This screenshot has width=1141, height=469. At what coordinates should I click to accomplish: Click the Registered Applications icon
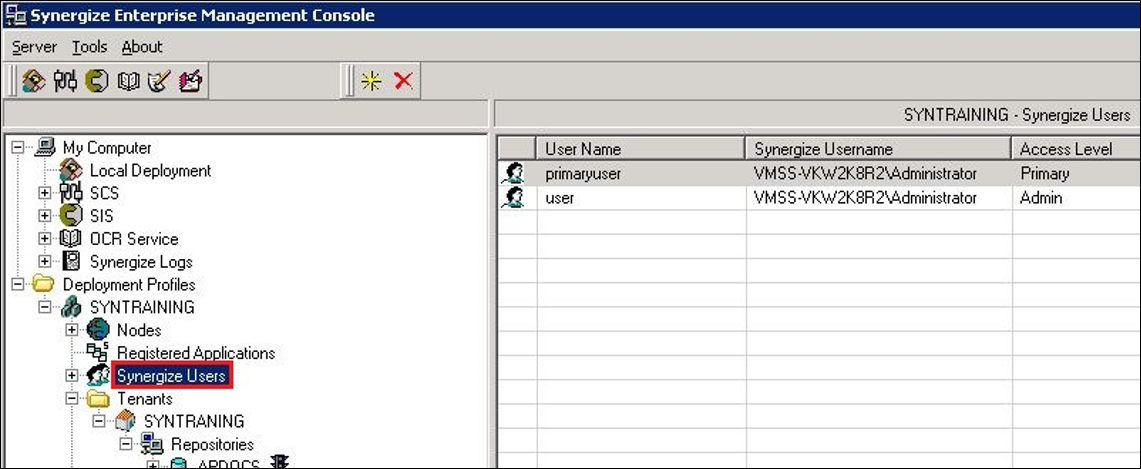(98, 352)
